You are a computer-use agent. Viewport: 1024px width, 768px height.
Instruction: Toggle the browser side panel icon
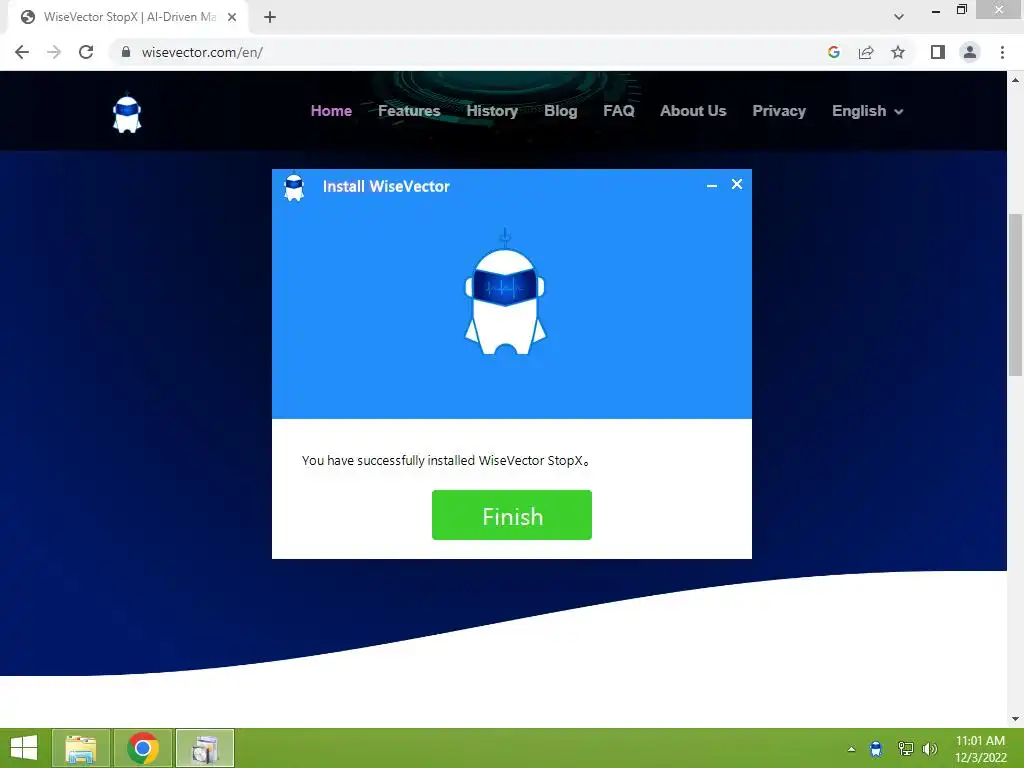938,52
